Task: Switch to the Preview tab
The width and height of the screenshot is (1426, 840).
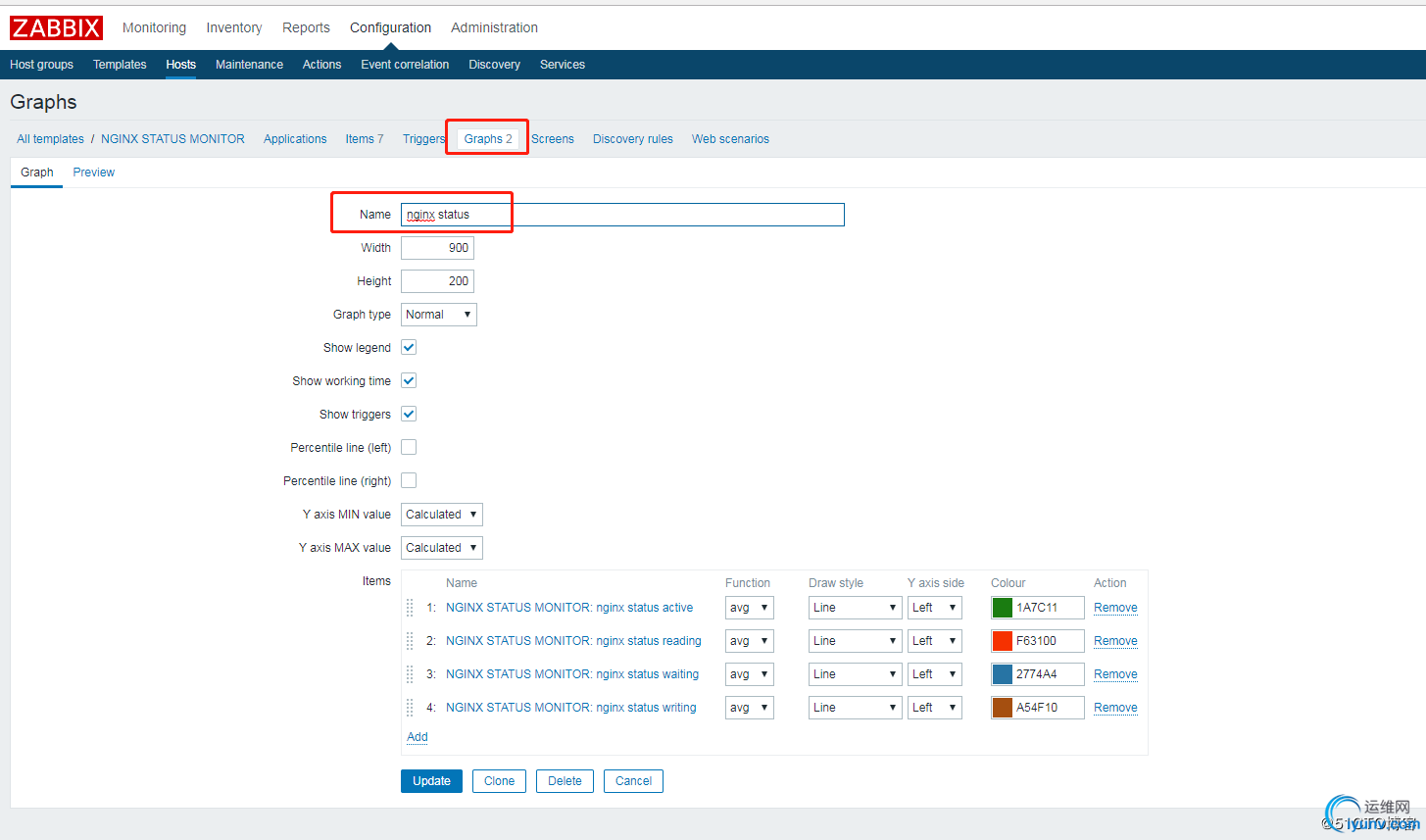Action: coord(93,173)
